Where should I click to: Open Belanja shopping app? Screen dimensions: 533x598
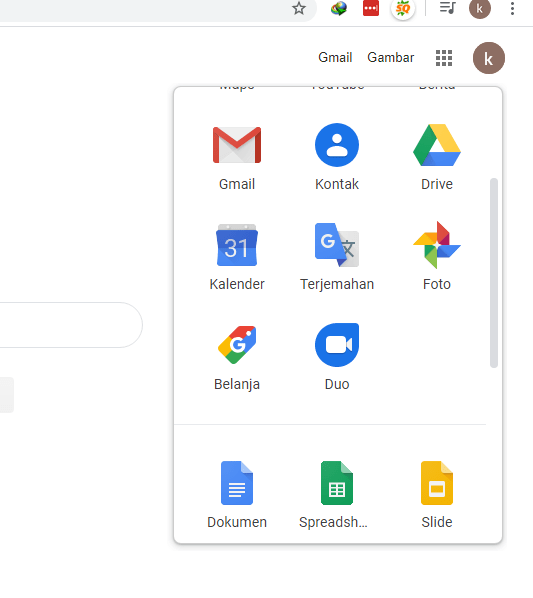[237, 357]
